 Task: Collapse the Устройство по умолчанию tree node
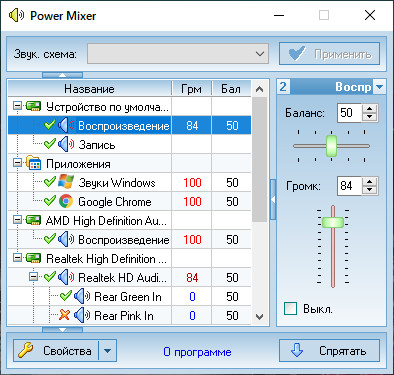17,106
